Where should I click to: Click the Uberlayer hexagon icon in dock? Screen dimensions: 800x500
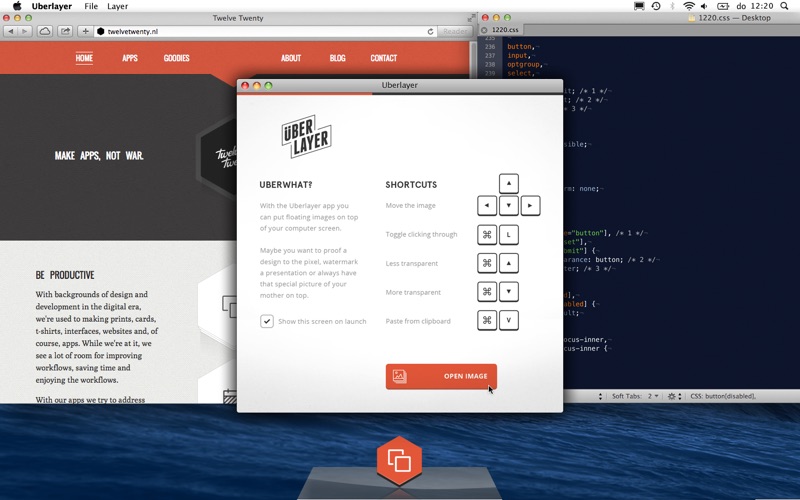(x=399, y=461)
